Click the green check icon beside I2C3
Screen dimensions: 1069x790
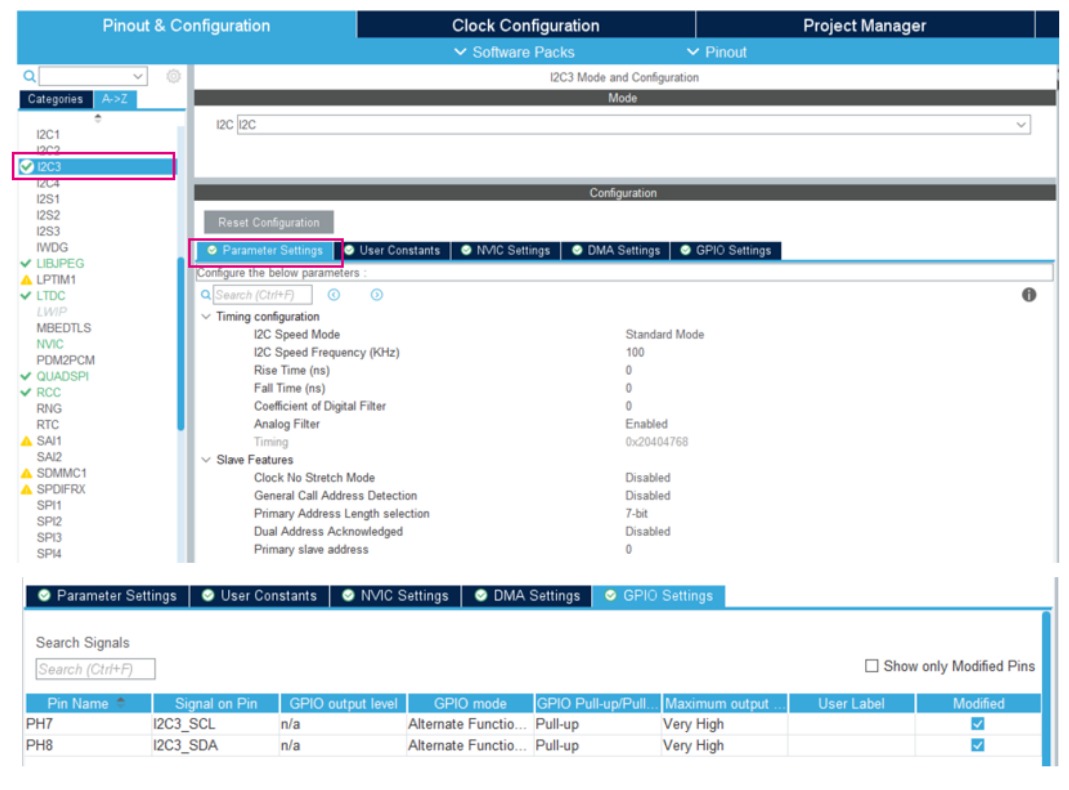pos(27,166)
